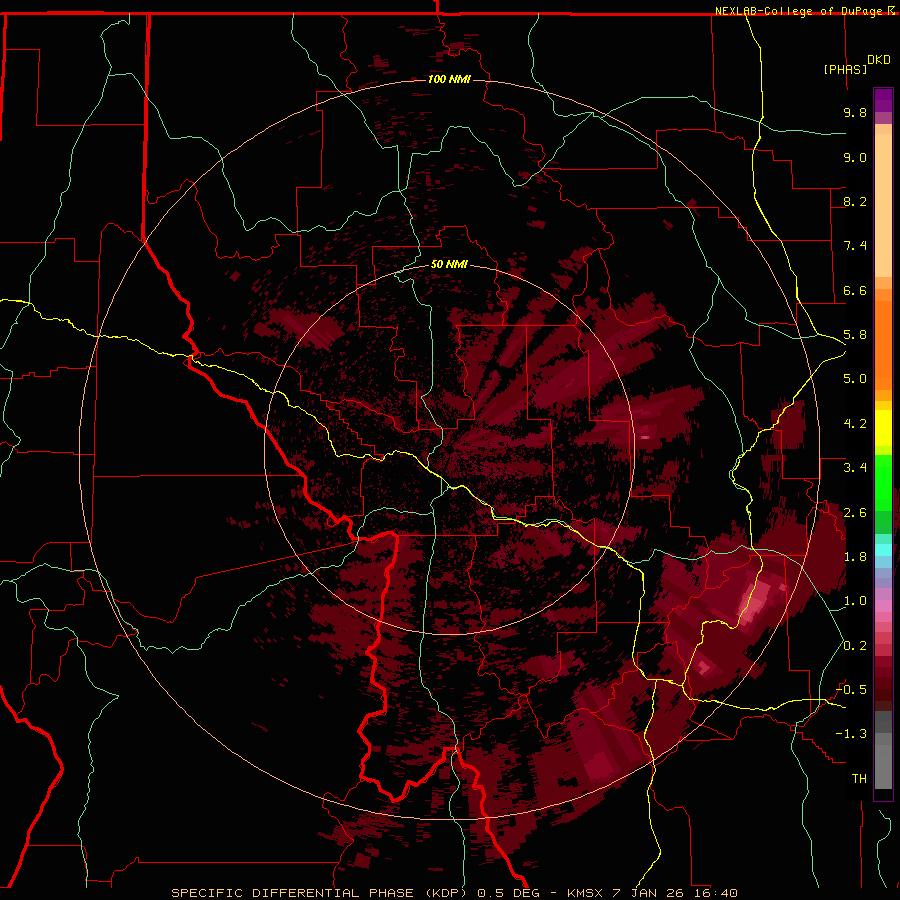Viewport: 900px width, 900px height.
Task: Select the 7.4 scale value
Action: click(855, 246)
